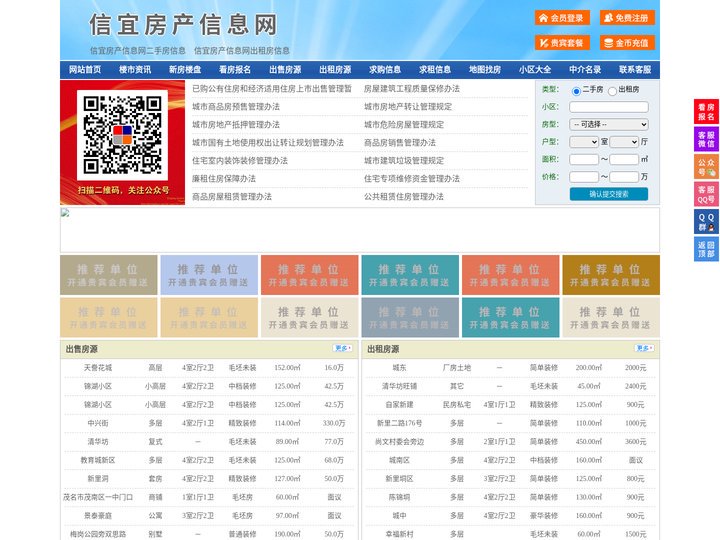The height and width of the screenshot is (540, 720).
Task: Click the QR code image
Action: pyautogui.click(x=122, y=135)
